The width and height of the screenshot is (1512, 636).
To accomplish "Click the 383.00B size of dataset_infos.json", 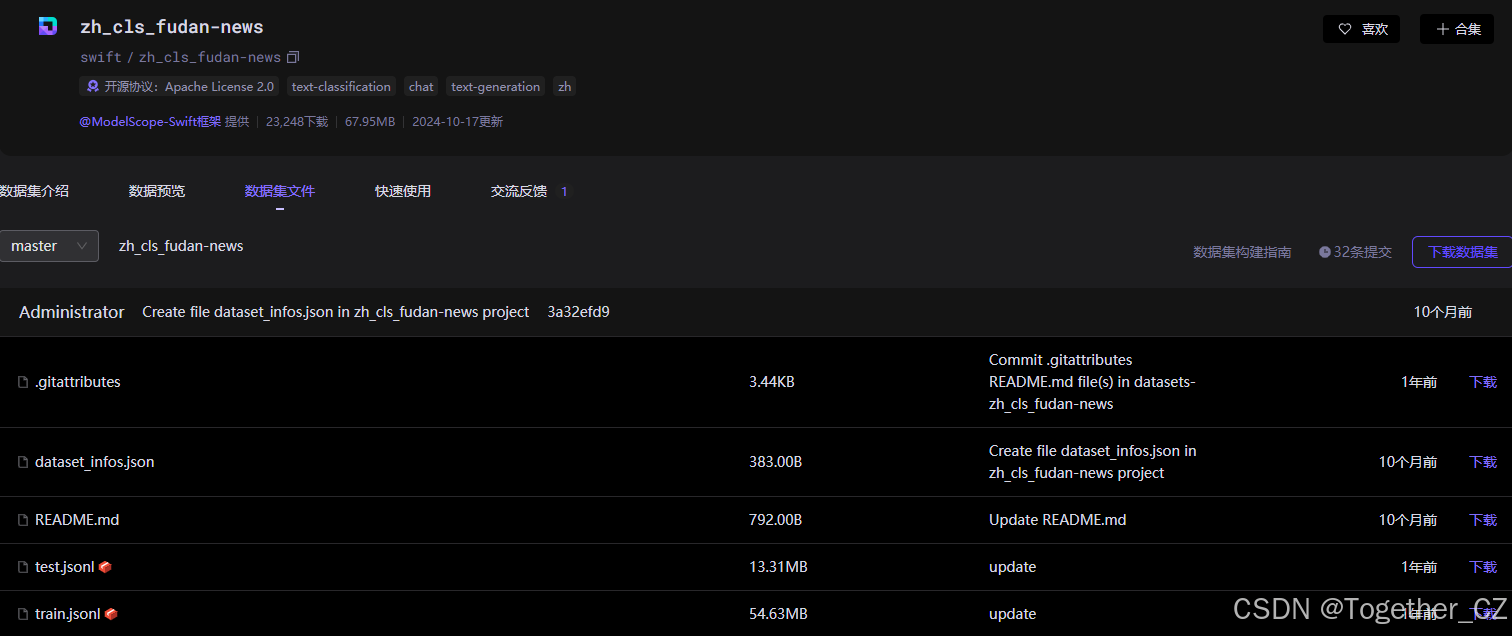I will coord(776,462).
